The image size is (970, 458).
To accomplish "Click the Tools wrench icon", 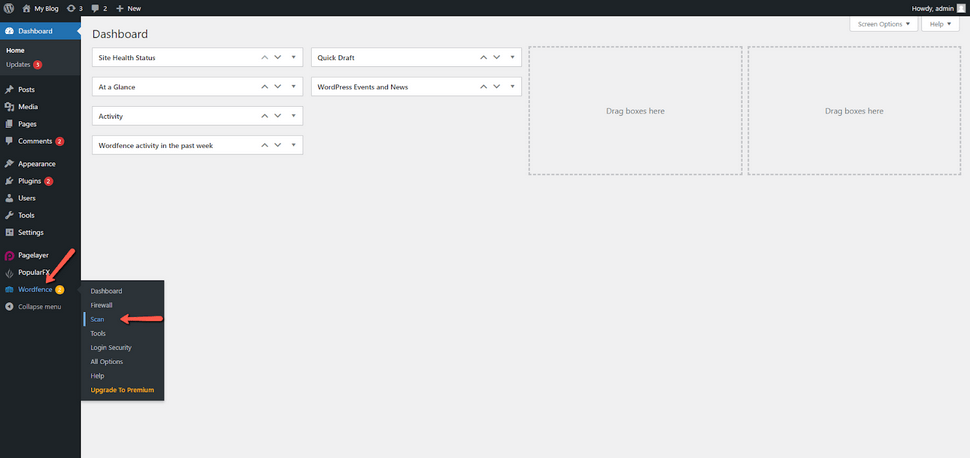I will [x=9, y=215].
